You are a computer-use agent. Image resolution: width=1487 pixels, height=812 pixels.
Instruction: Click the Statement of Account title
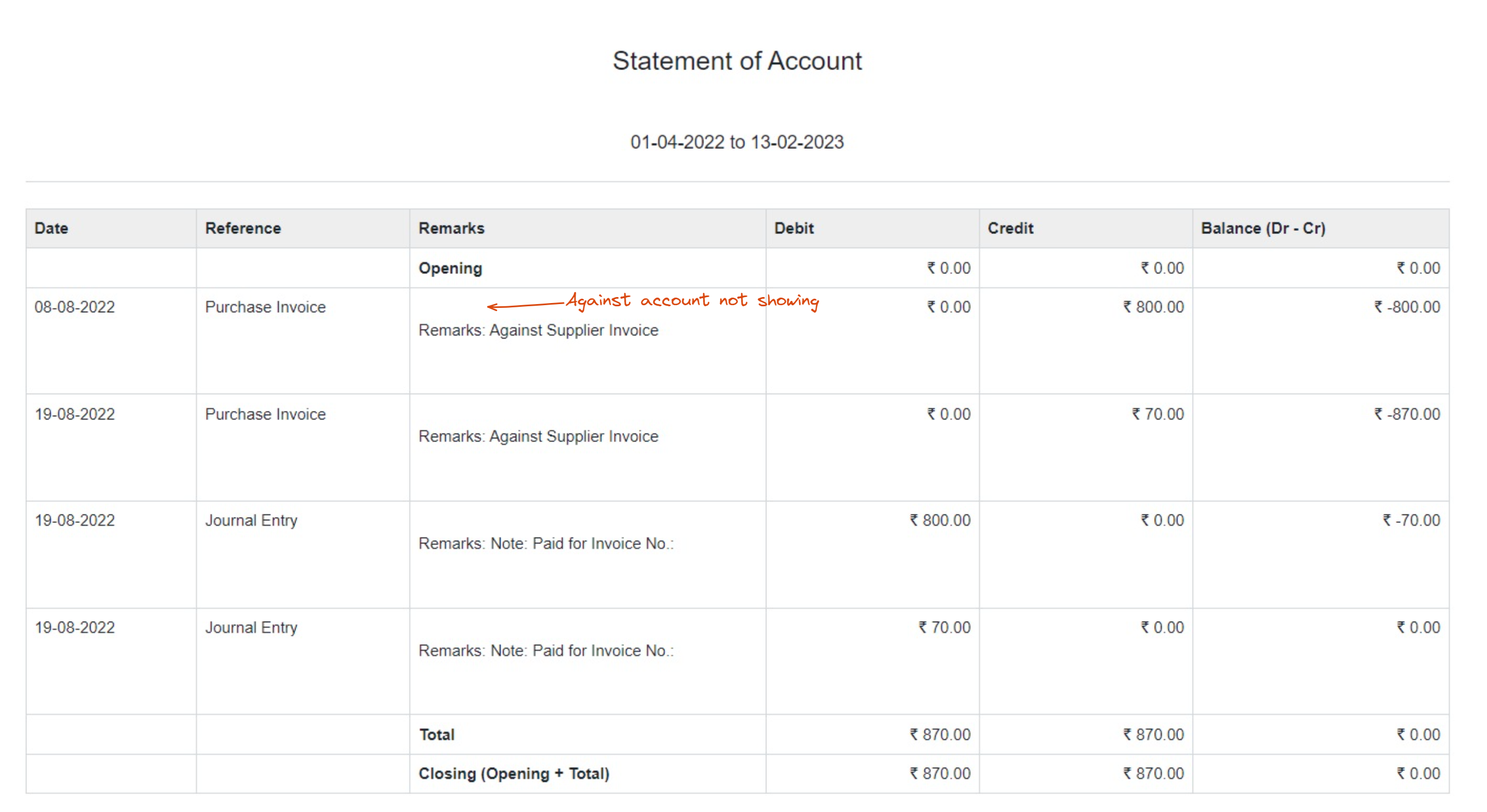click(737, 60)
